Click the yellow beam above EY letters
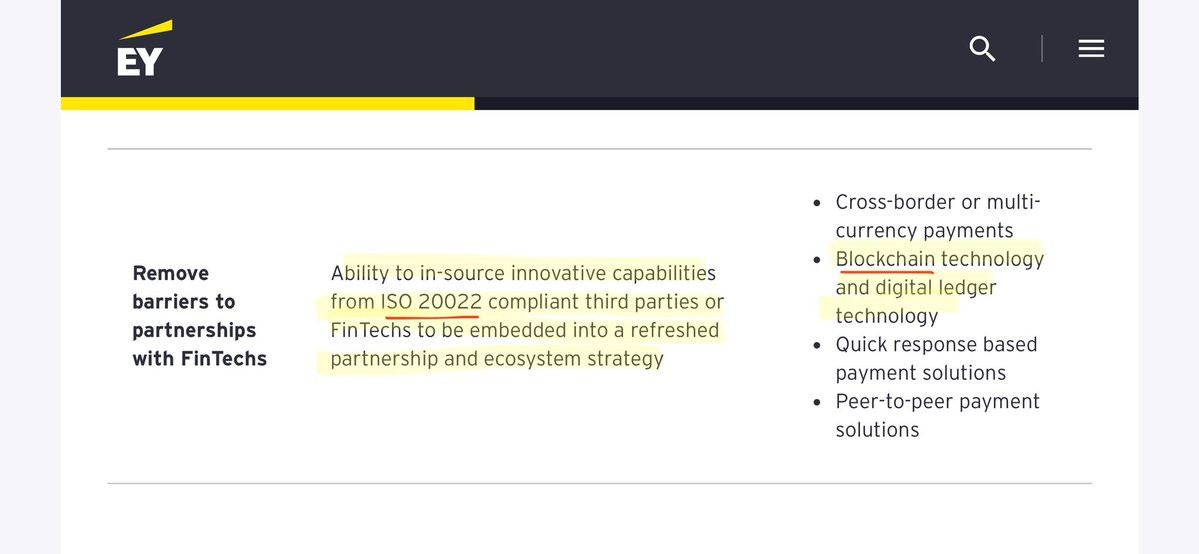 (145, 30)
